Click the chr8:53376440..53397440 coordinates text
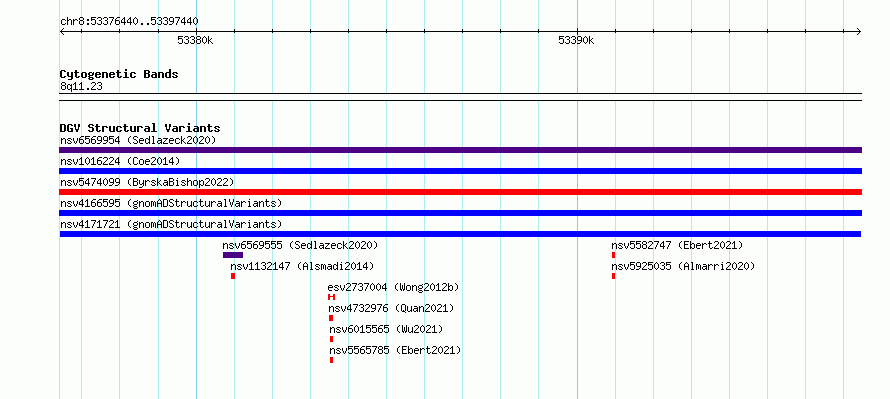The image size is (890, 399). pyautogui.click(x=129, y=22)
